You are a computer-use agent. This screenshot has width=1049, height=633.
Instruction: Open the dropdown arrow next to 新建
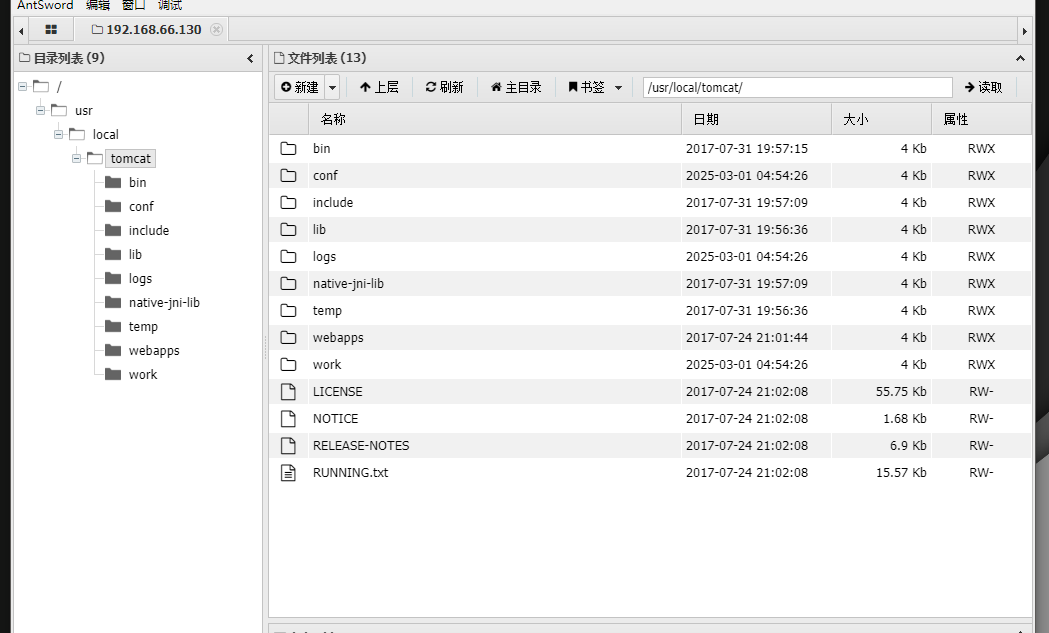pos(332,87)
